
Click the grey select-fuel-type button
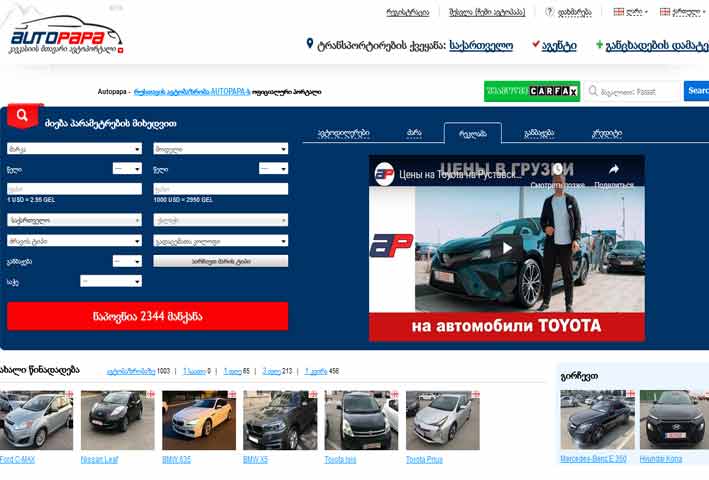pyautogui.click(x=221, y=261)
